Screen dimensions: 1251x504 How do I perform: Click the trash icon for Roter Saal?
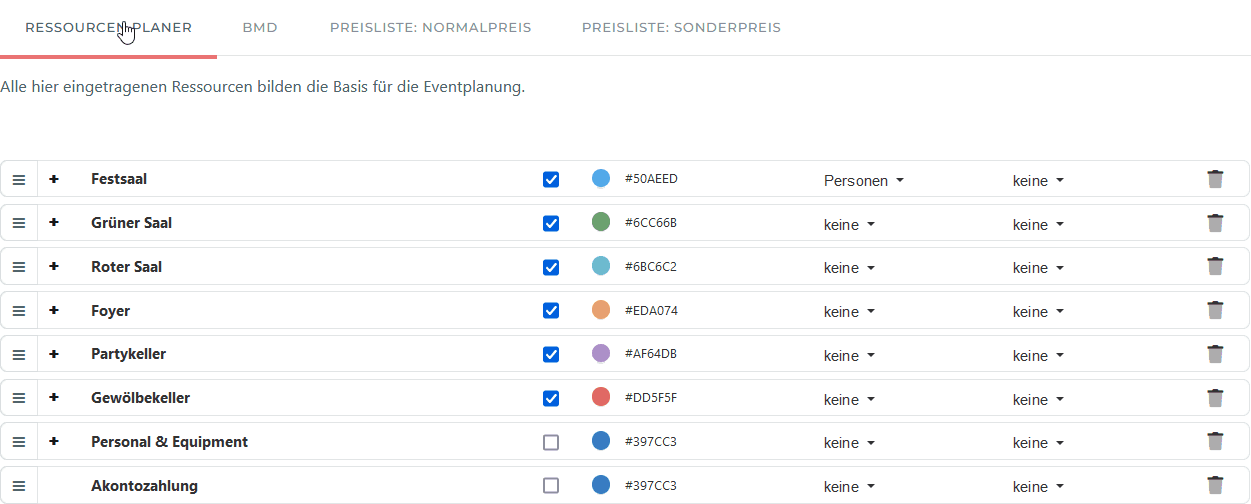point(1215,267)
